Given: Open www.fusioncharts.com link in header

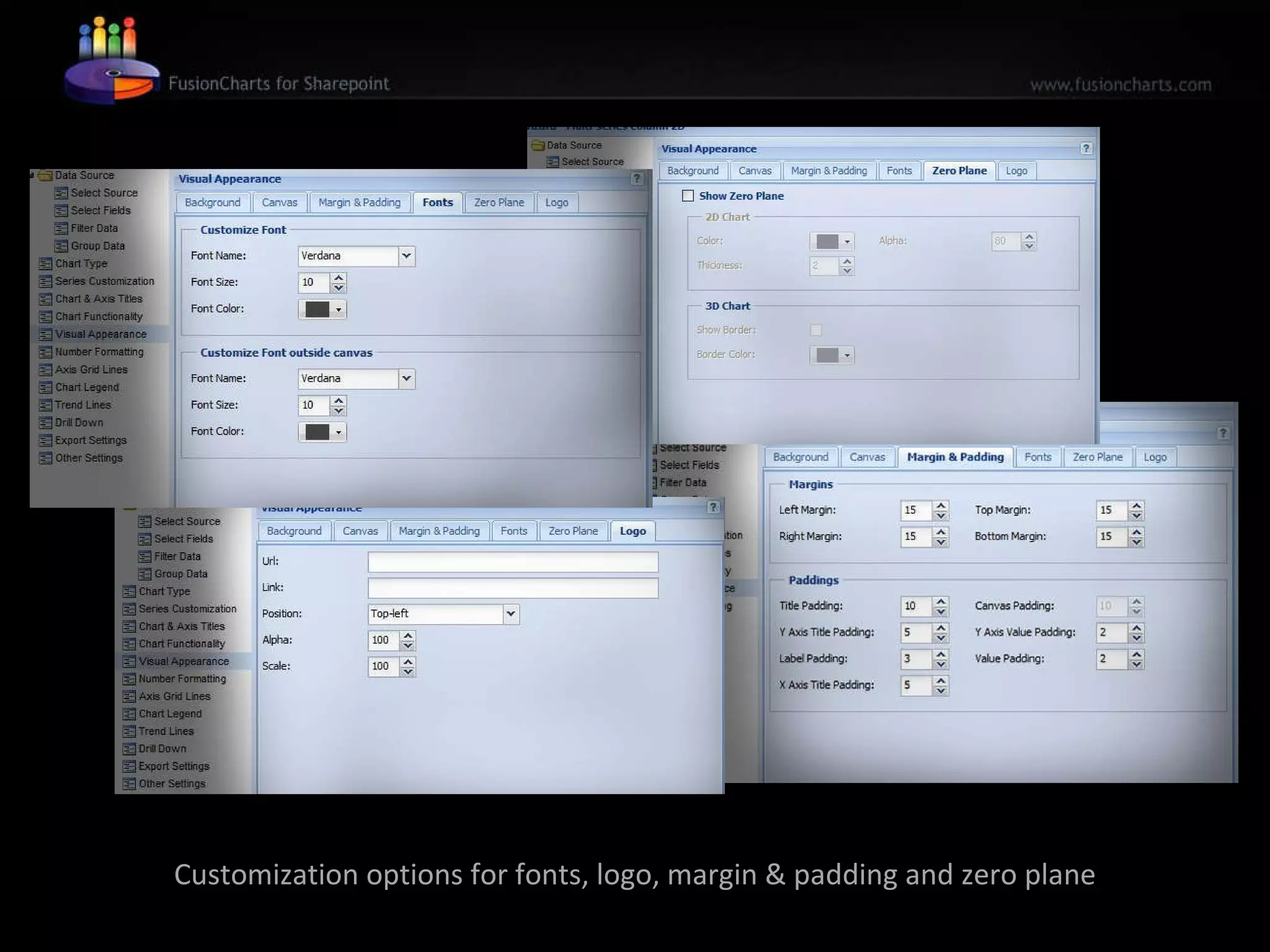Looking at the screenshot, I should [1121, 84].
